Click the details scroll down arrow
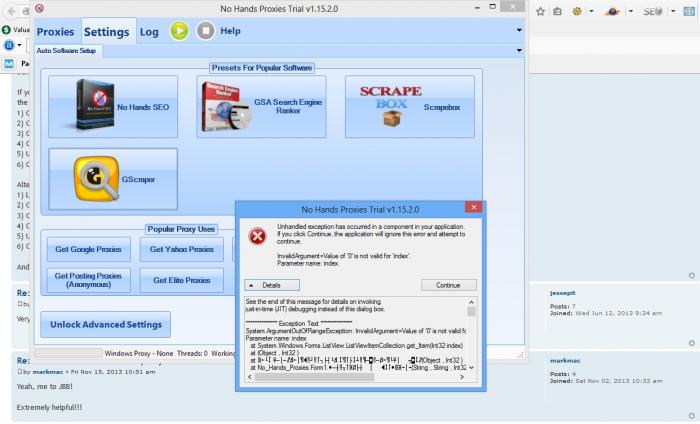The height and width of the screenshot is (424, 700). (x=471, y=367)
